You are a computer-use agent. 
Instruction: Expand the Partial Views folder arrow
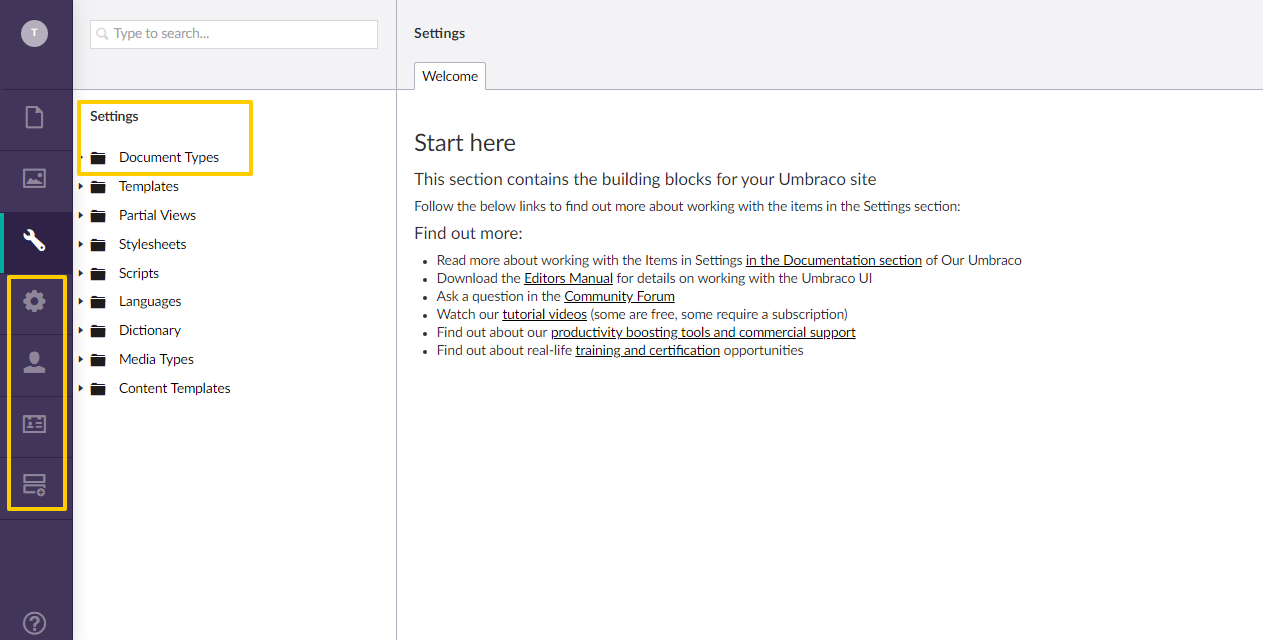(81, 215)
